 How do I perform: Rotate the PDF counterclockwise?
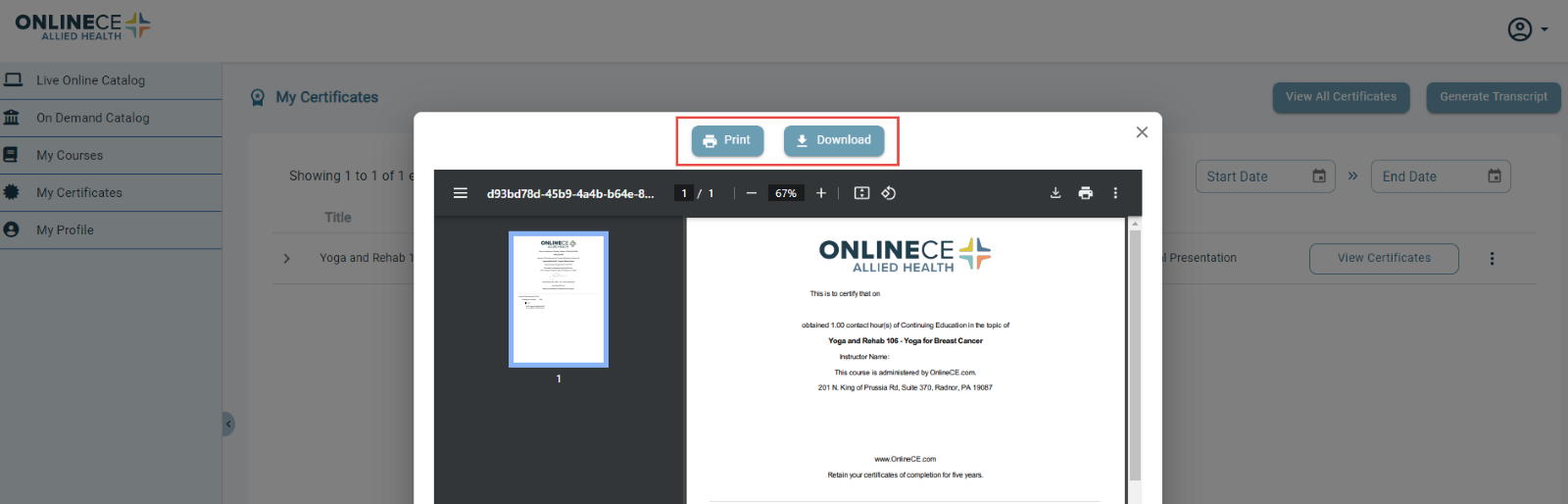[889, 193]
